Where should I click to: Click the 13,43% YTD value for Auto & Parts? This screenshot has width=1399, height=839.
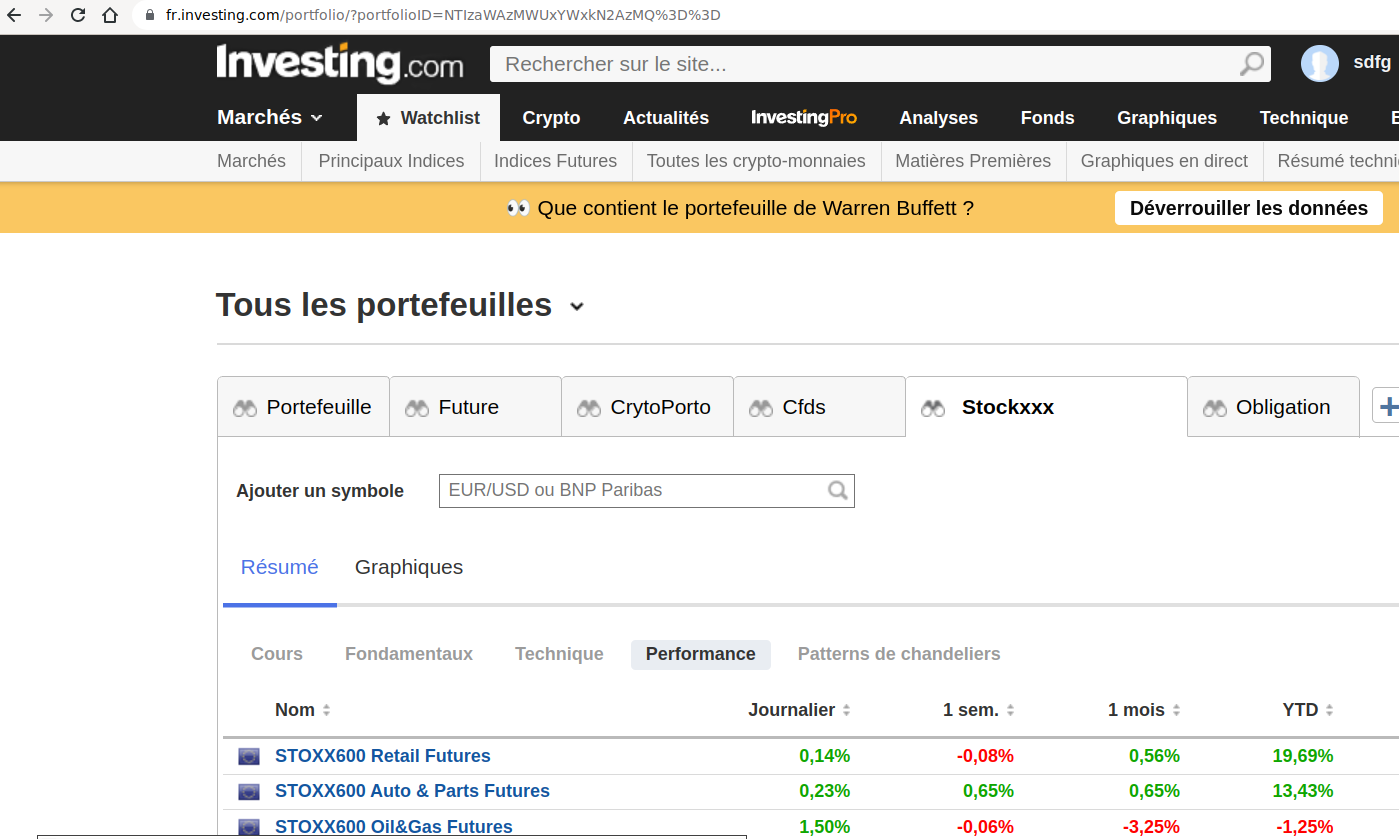tap(1303, 791)
